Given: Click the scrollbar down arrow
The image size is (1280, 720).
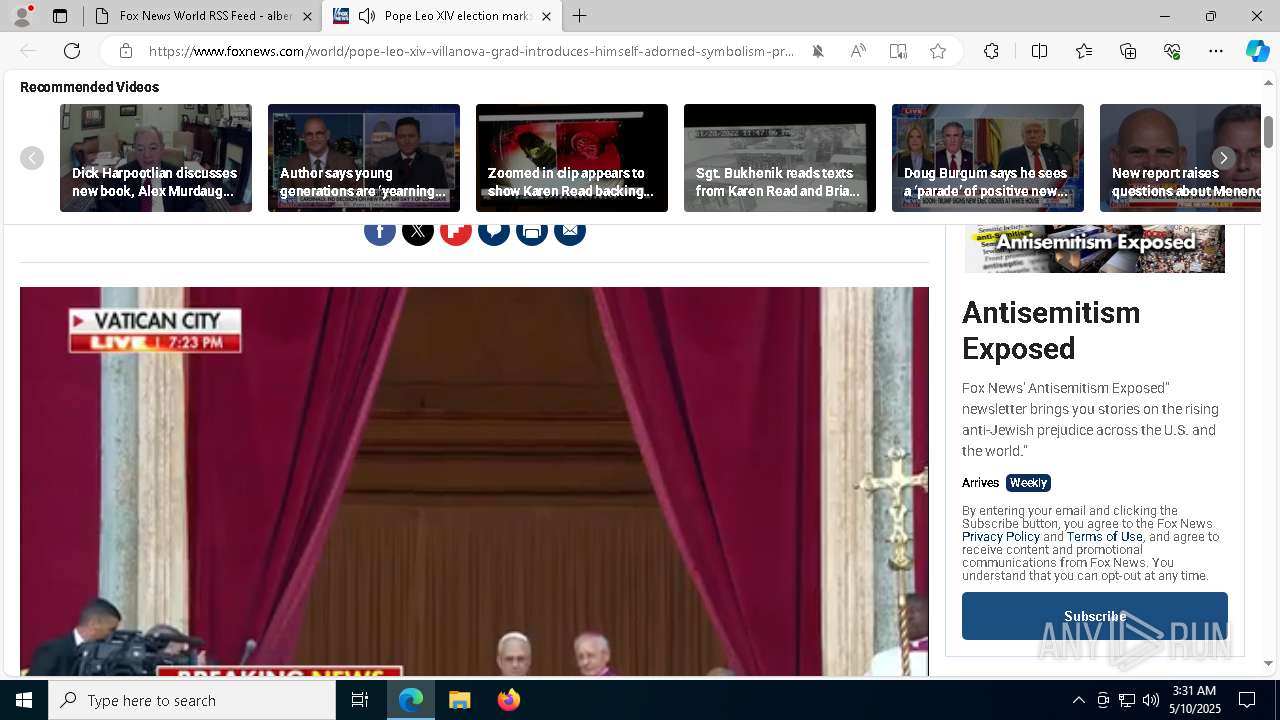Looking at the screenshot, I should point(1268,663).
